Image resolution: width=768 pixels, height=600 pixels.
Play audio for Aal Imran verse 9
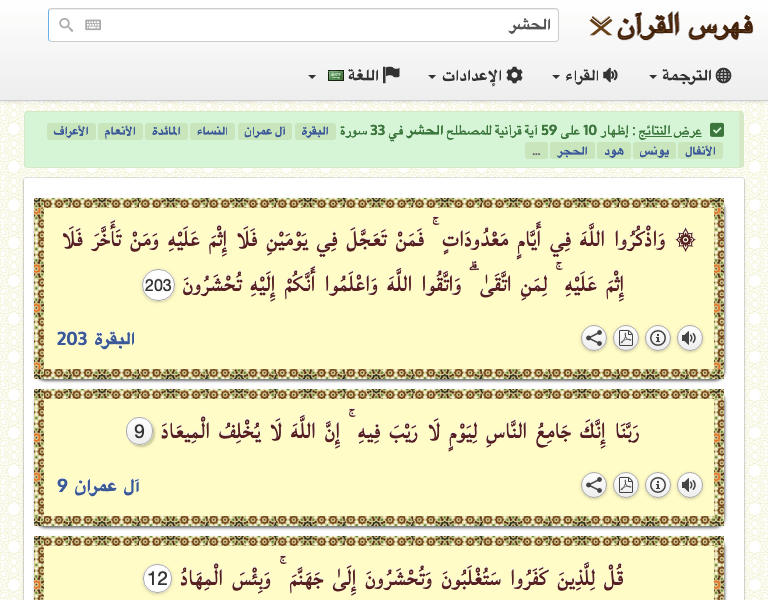[690, 485]
